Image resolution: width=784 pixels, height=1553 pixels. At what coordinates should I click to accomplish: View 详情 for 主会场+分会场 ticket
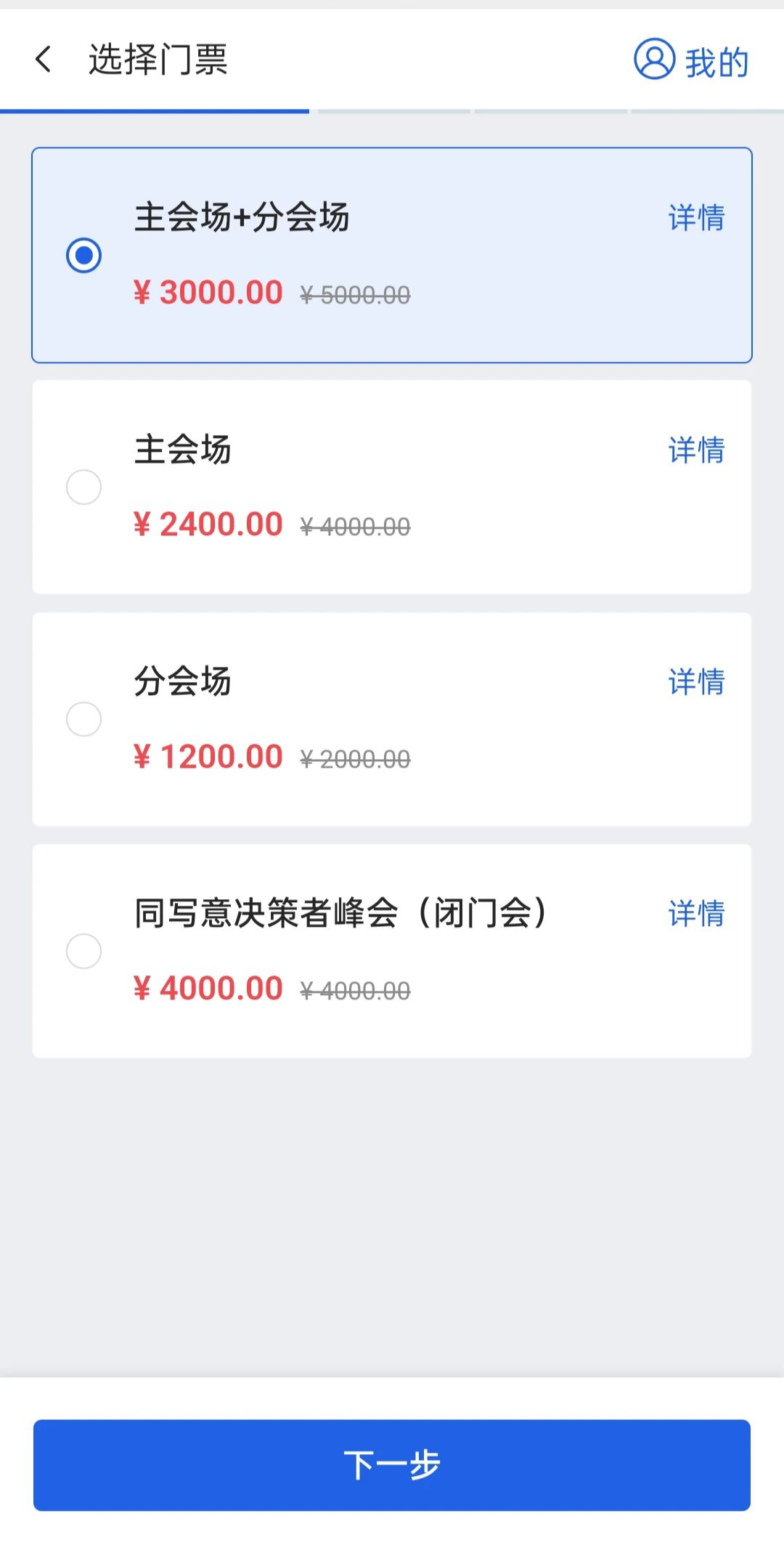click(696, 218)
